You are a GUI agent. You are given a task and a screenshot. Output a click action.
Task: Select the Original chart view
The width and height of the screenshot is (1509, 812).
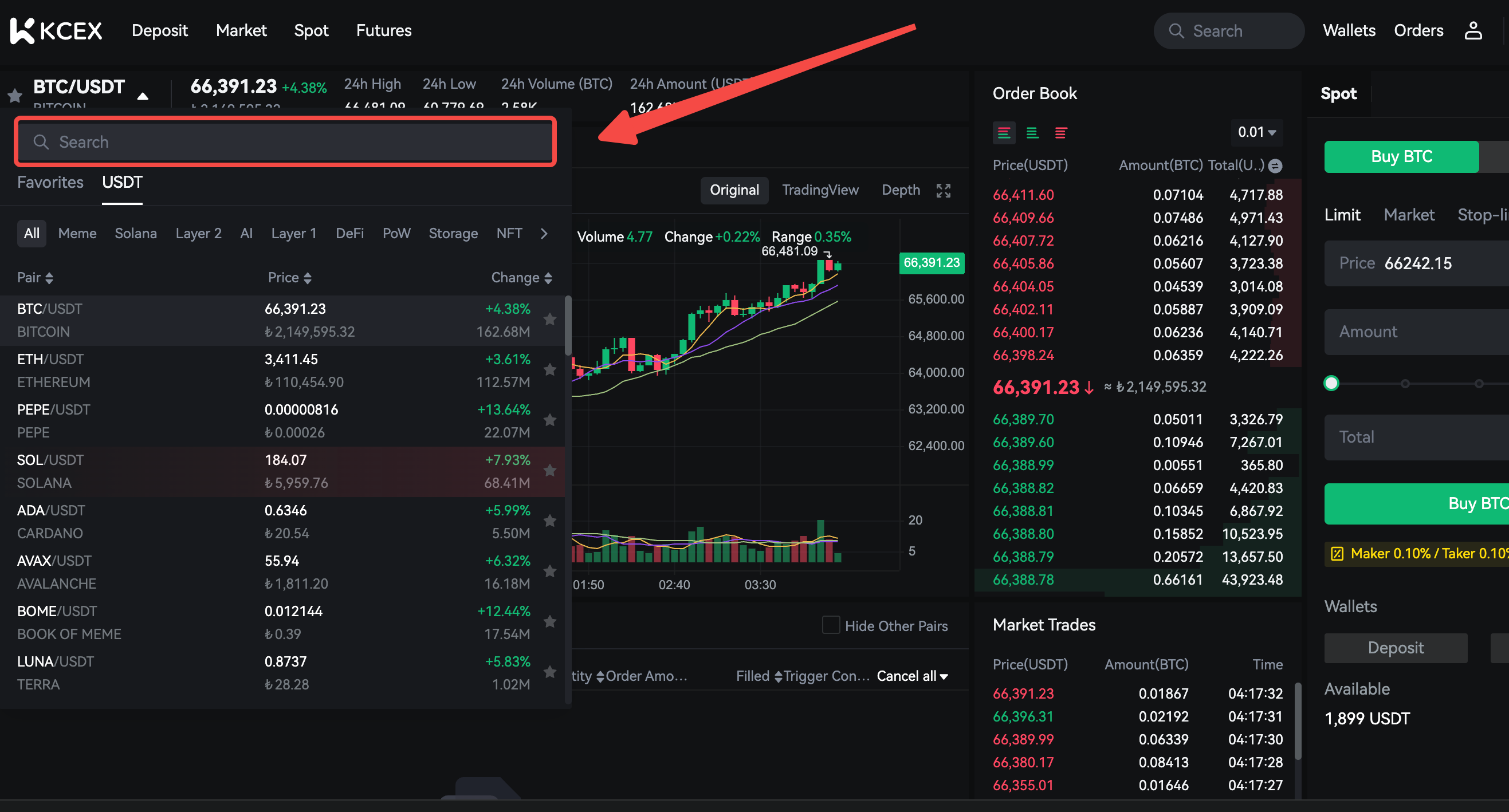coord(734,190)
